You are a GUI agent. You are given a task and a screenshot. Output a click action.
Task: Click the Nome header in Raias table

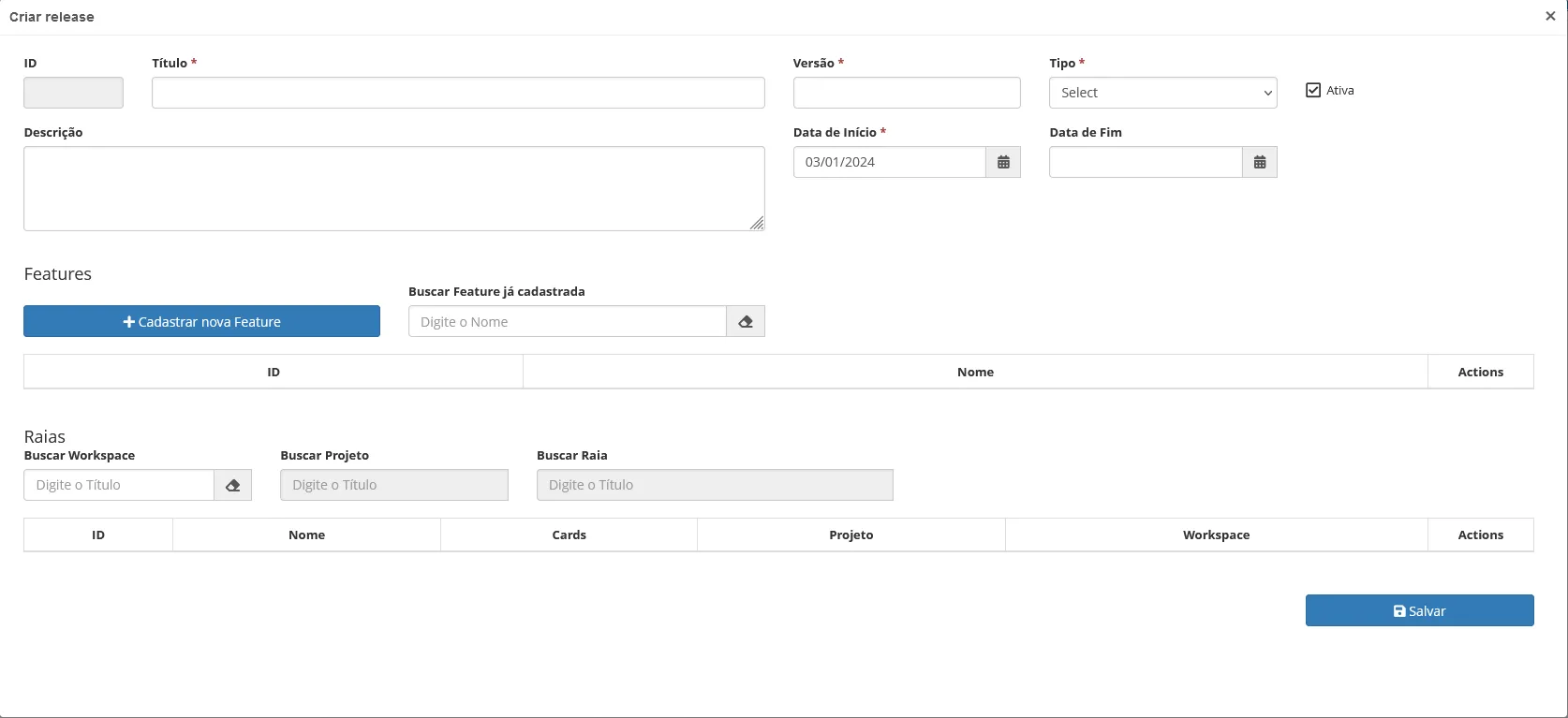306,535
